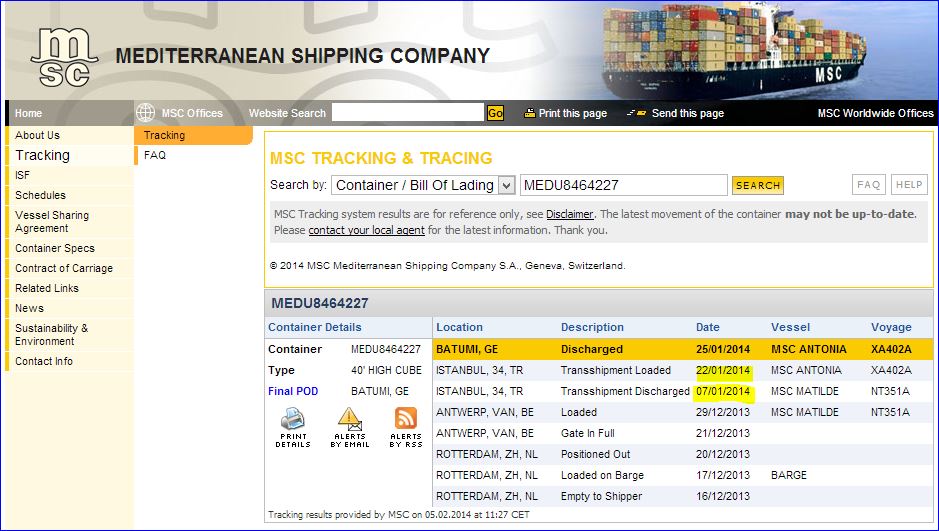Image resolution: width=939 pixels, height=531 pixels.
Task: Follow the contact your local agent link
Action: click(366, 230)
